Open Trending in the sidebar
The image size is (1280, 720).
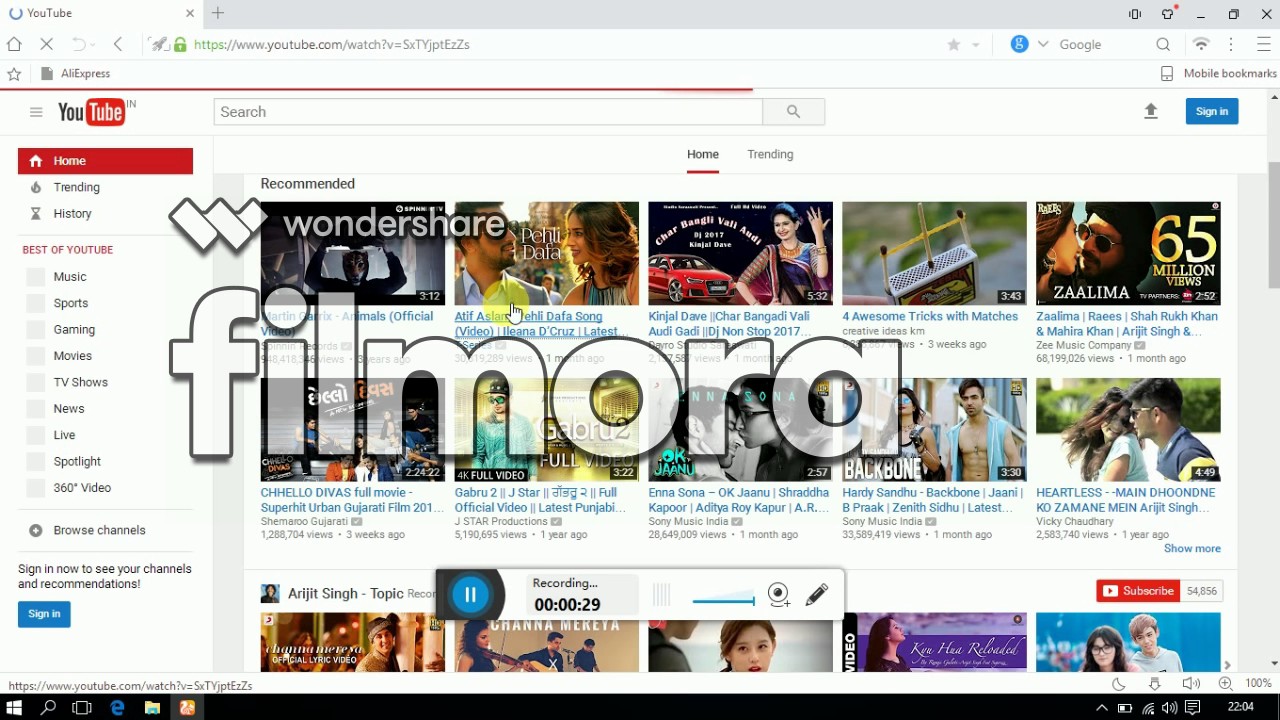click(x=77, y=187)
